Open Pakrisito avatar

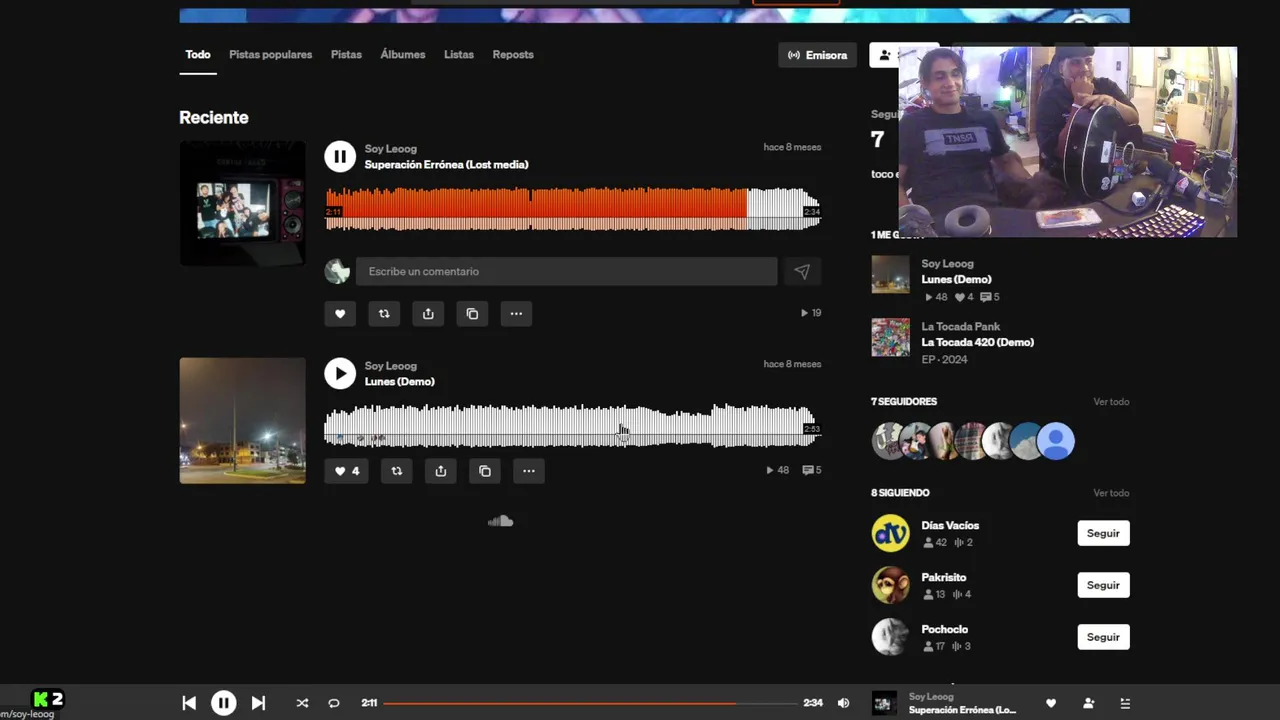pyautogui.click(x=890, y=585)
